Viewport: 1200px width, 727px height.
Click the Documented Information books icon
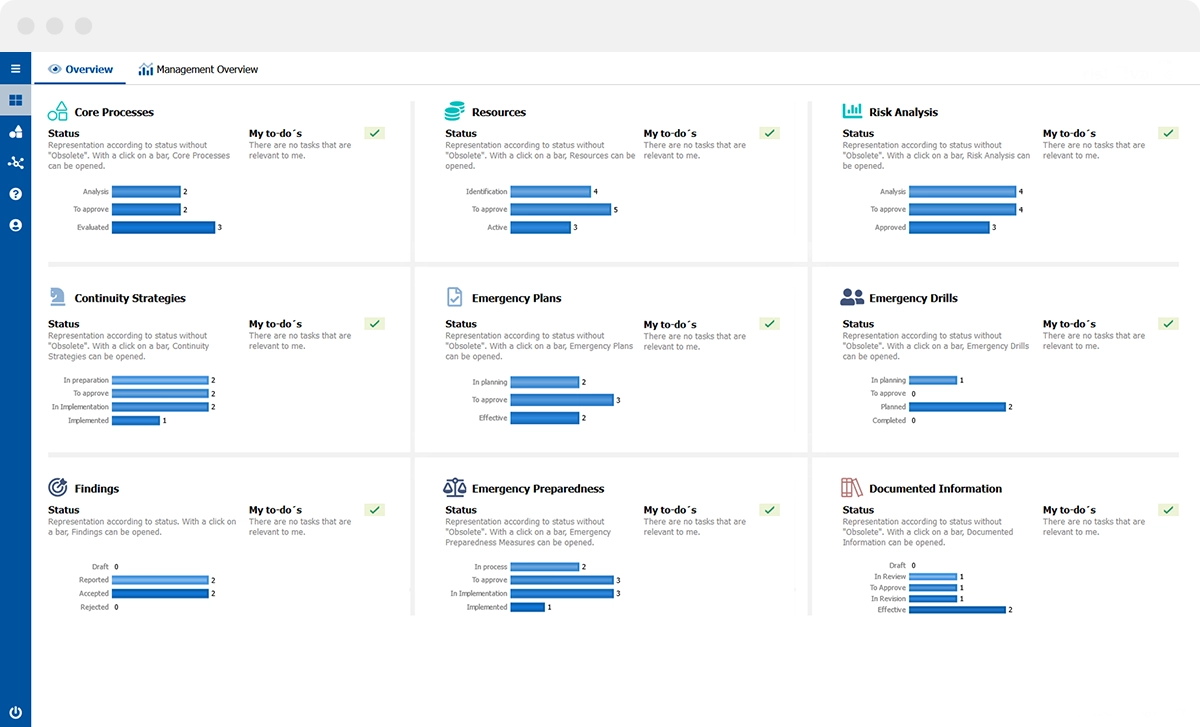tap(852, 487)
